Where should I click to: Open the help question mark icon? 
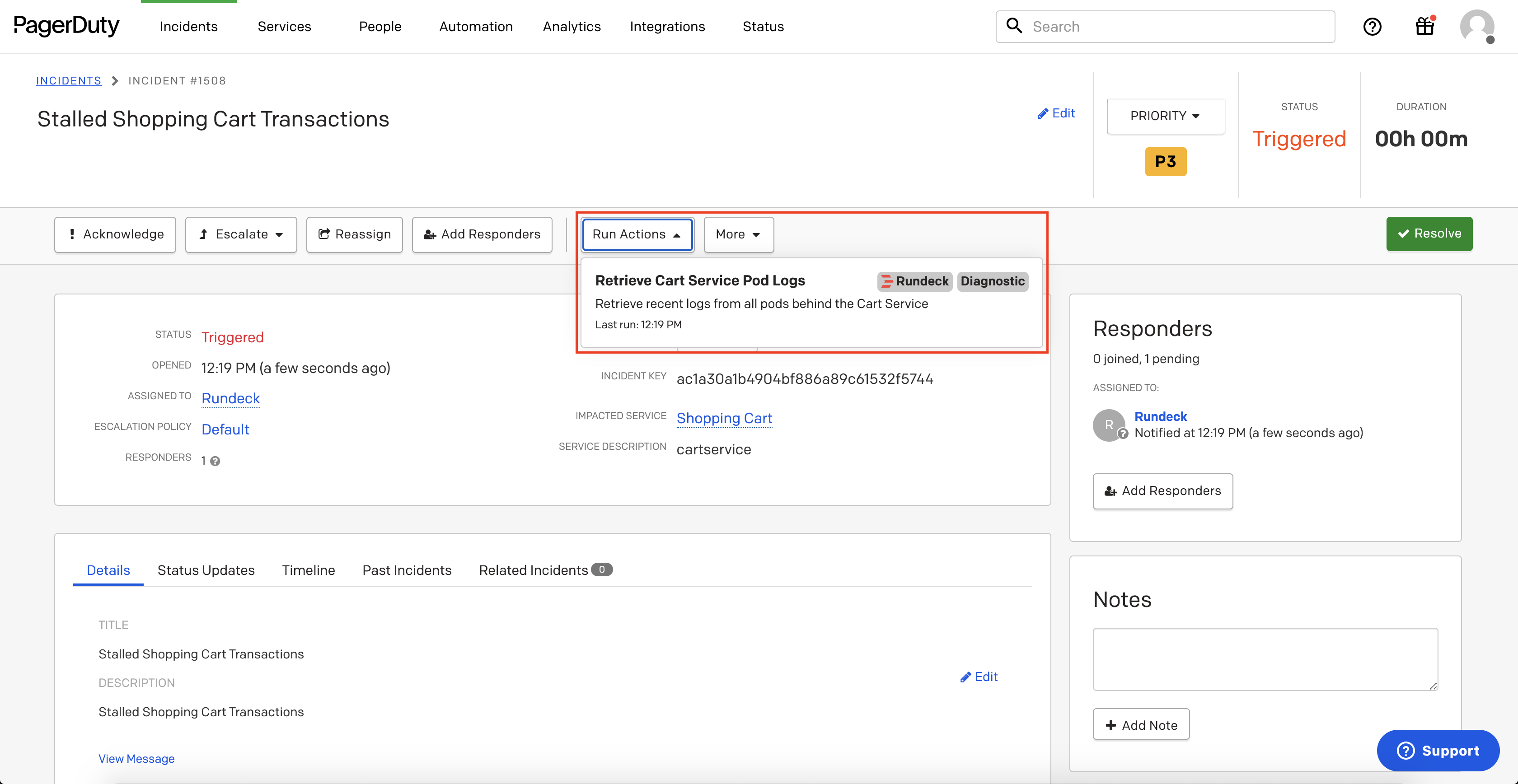[x=1372, y=27]
